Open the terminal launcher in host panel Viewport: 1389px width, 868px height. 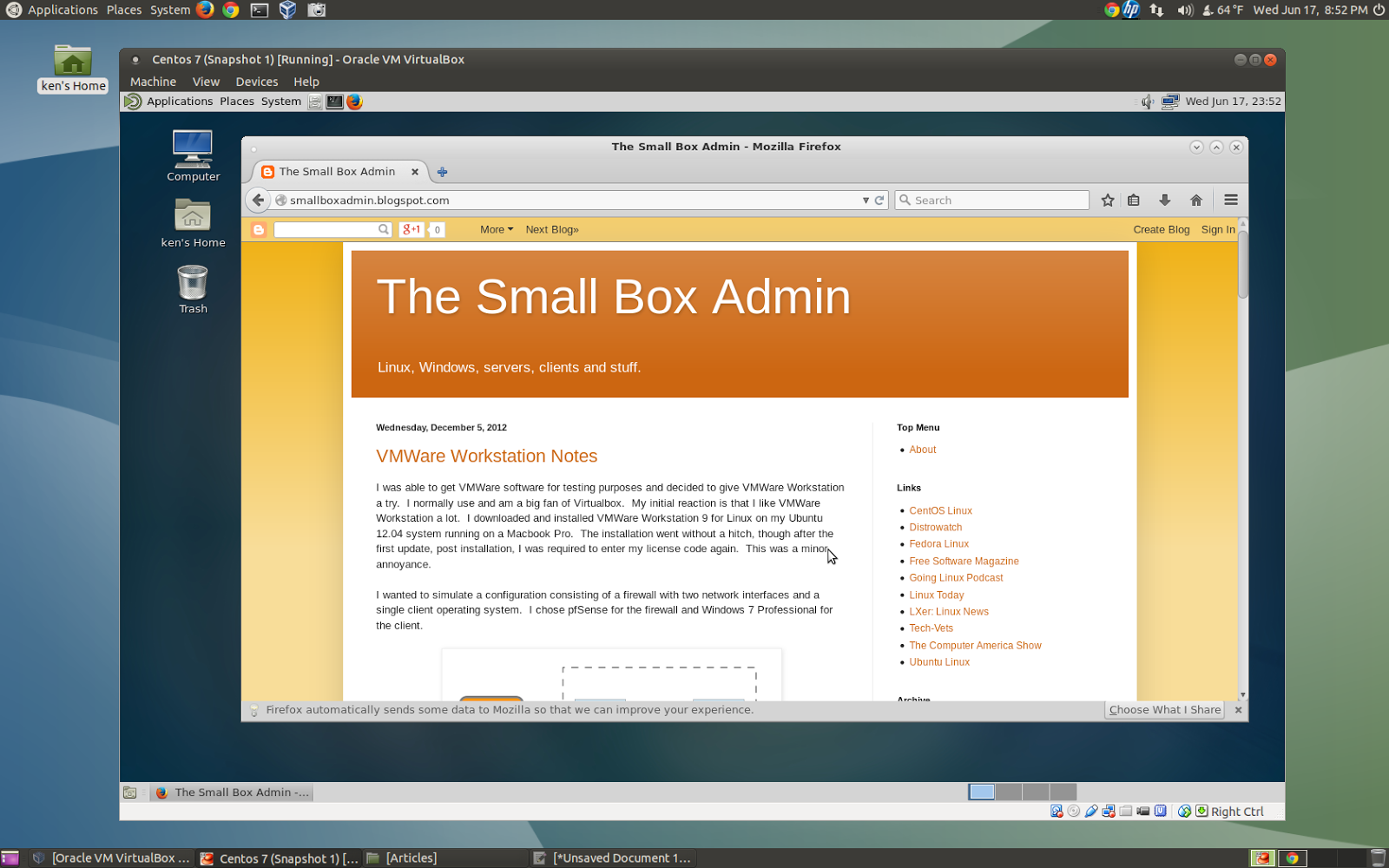pos(260,10)
